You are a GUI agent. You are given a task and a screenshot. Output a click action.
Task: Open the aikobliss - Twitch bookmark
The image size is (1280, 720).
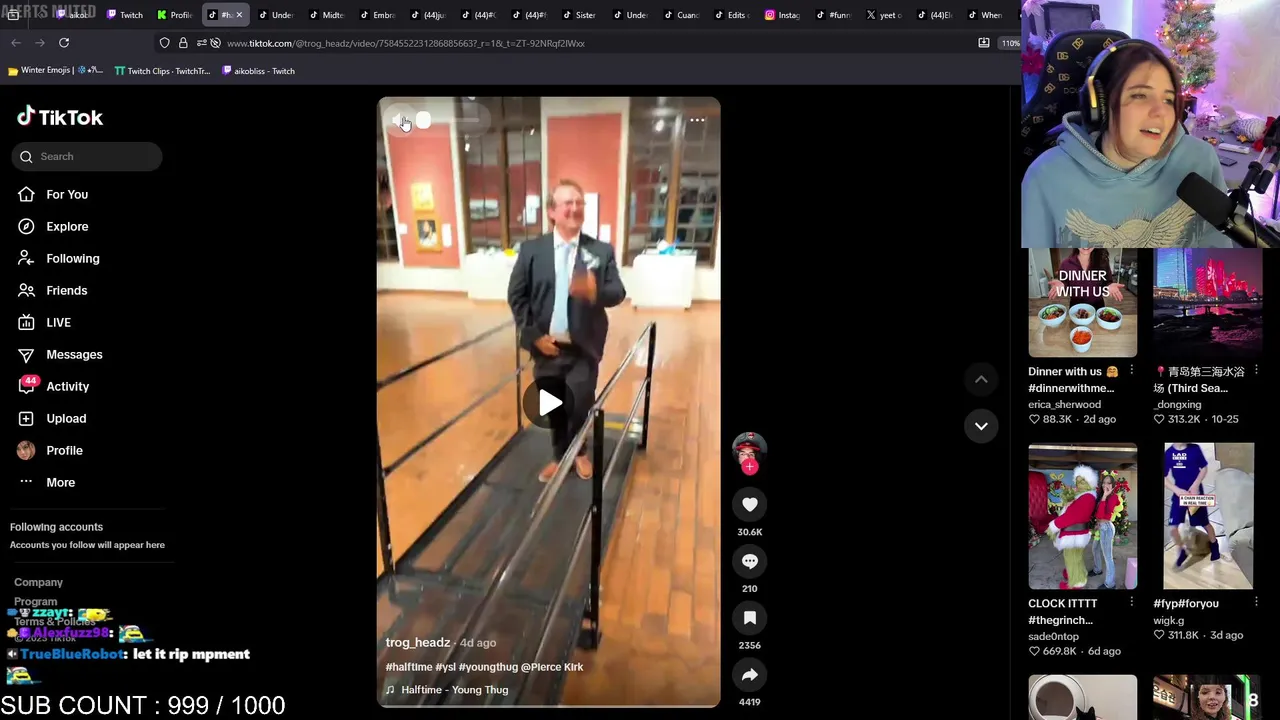pos(258,71)
